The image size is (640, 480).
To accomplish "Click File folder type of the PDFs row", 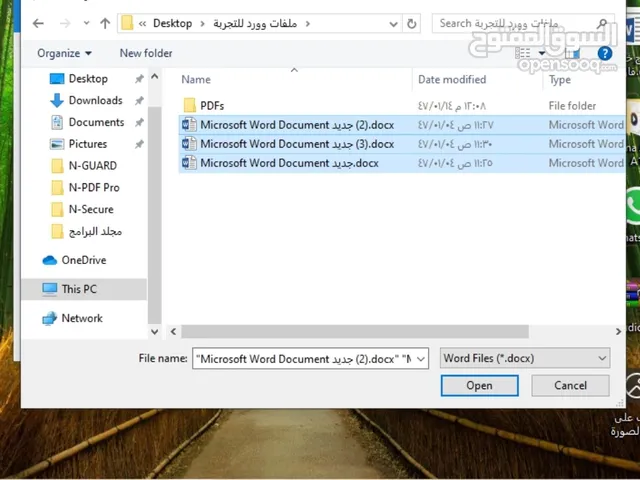I will (572, 106).
